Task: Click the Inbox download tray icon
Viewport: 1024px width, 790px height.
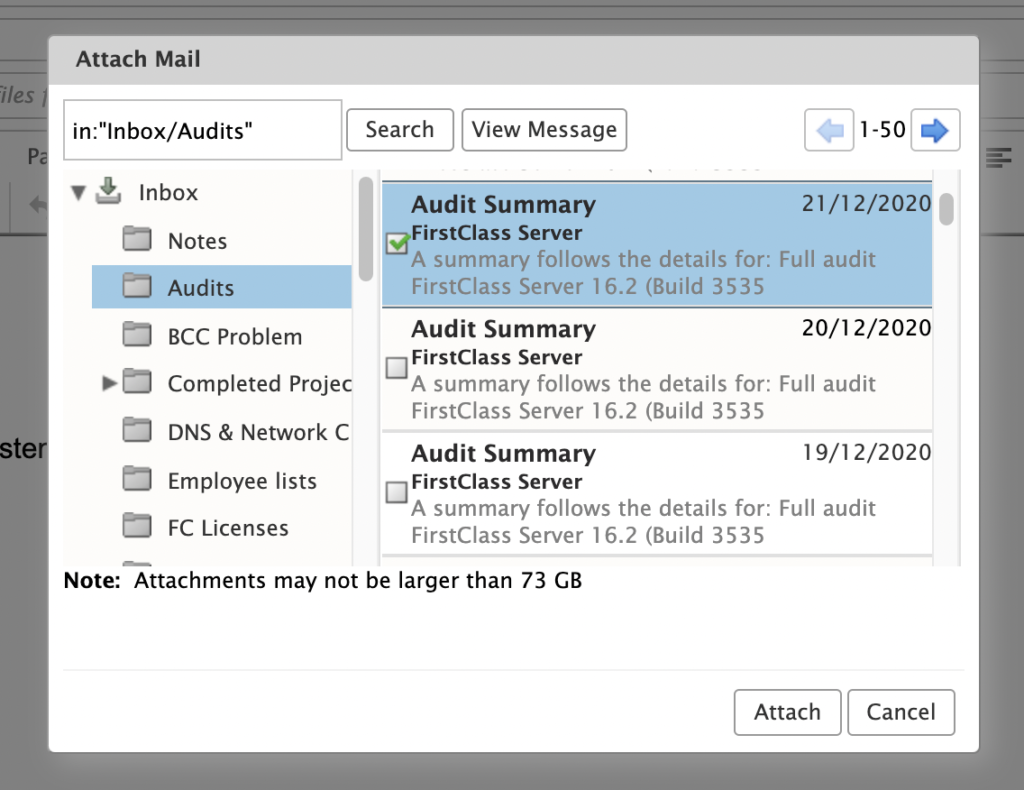Action: tap(108, 191)
